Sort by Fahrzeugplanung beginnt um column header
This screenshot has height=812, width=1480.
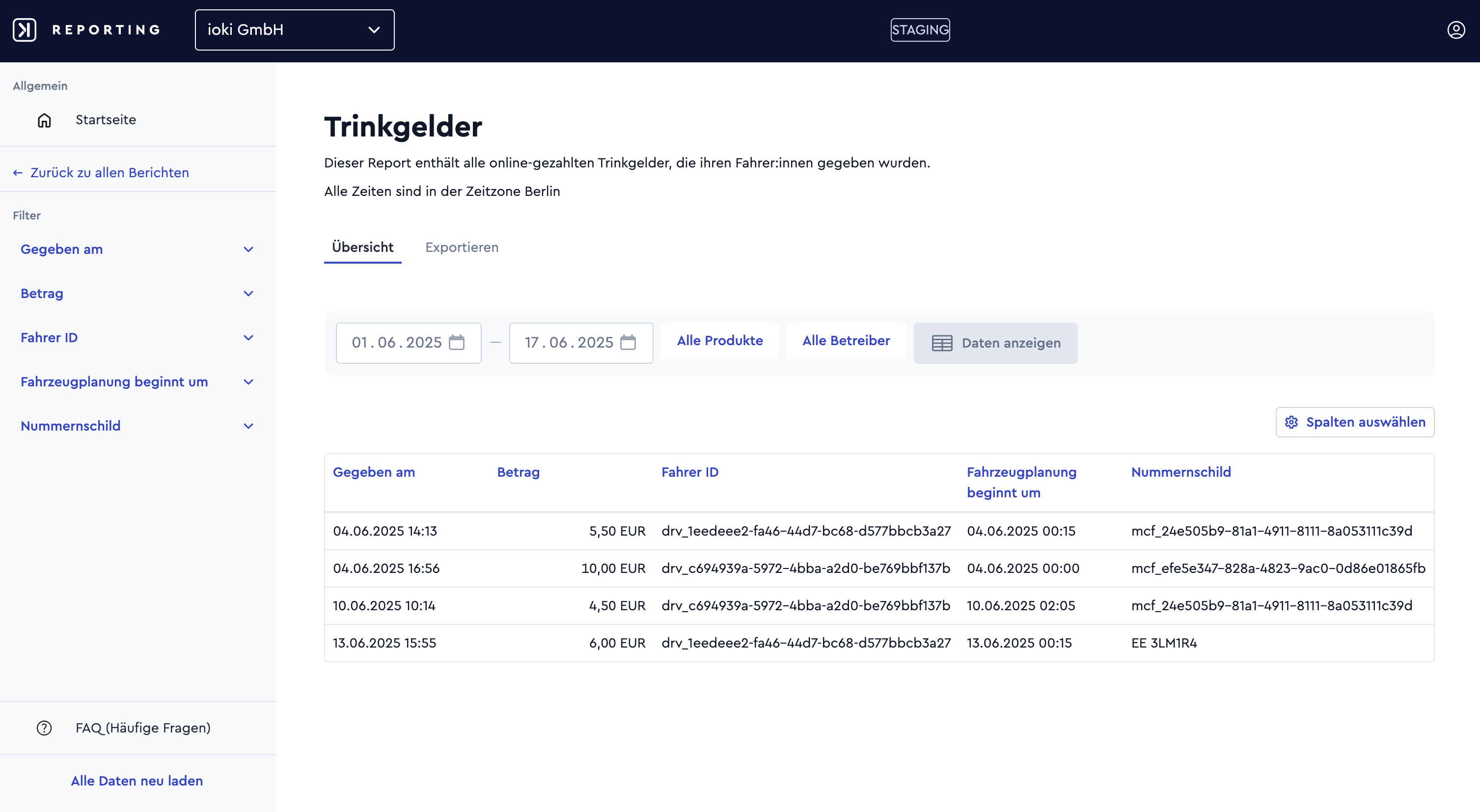pyautogui.click(x=1021, y=483)
